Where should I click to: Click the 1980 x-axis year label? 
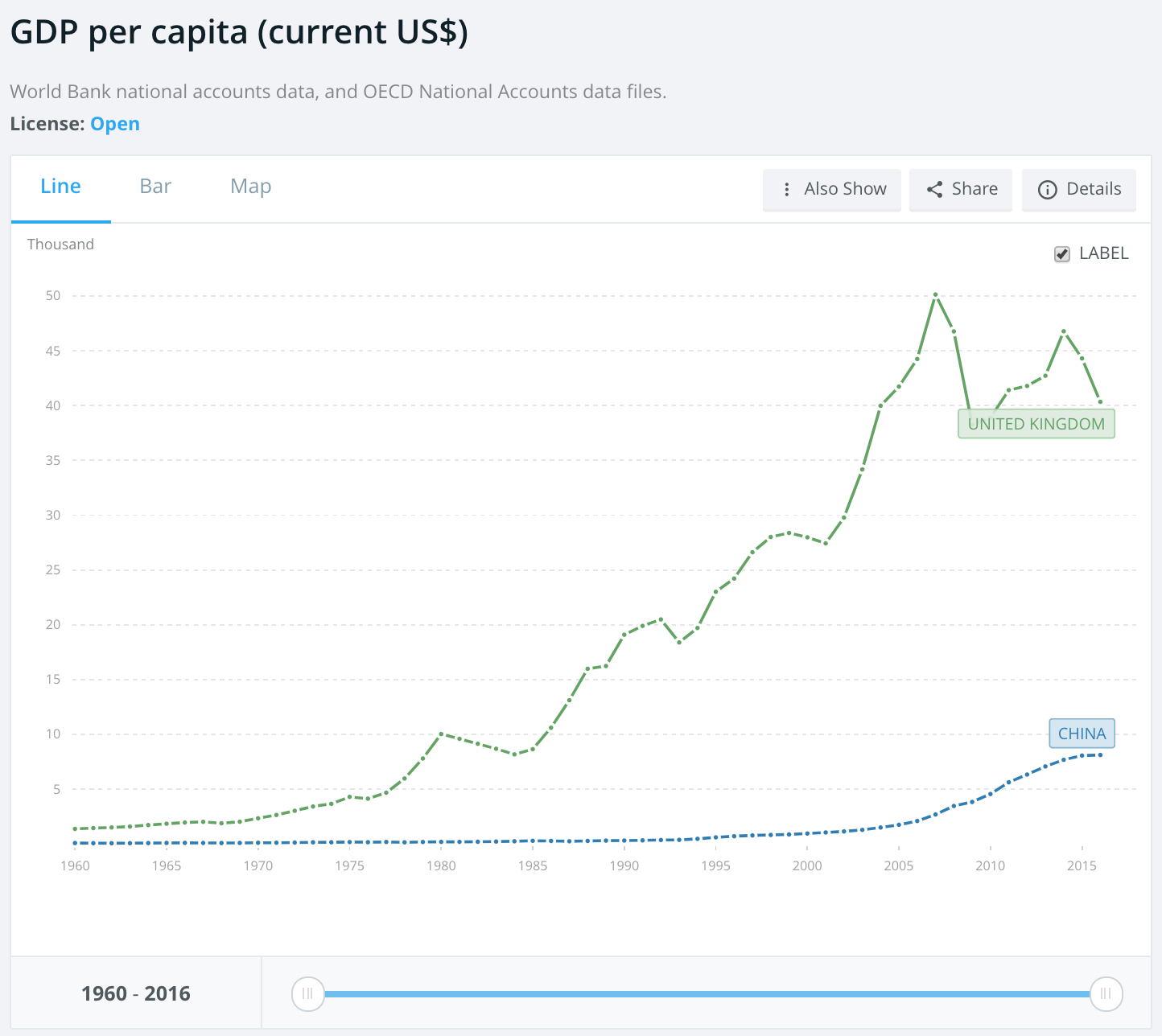(x=441, y=866)
